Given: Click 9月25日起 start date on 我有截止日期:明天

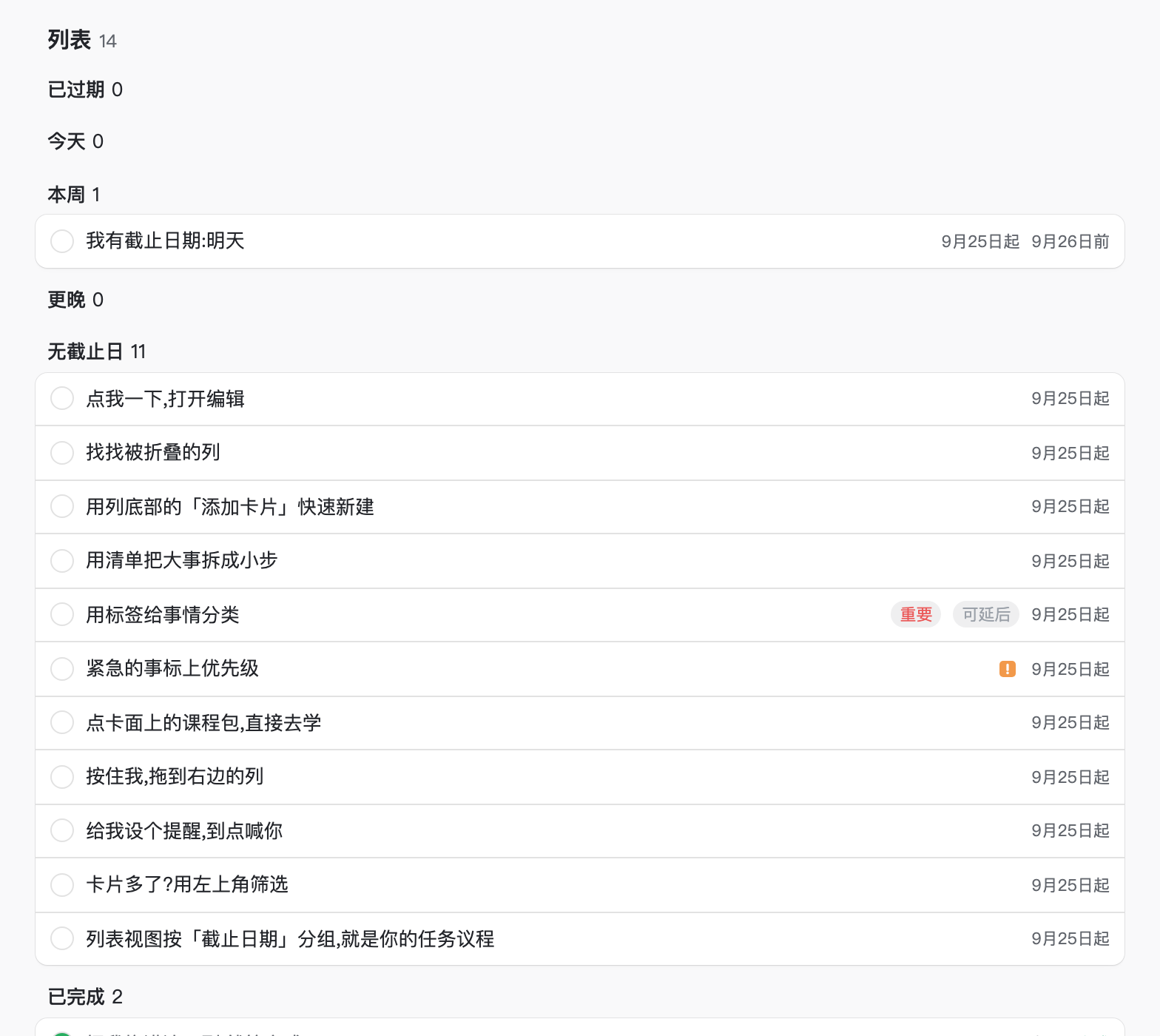Looking at the screenshot, I should coord(980,241).
